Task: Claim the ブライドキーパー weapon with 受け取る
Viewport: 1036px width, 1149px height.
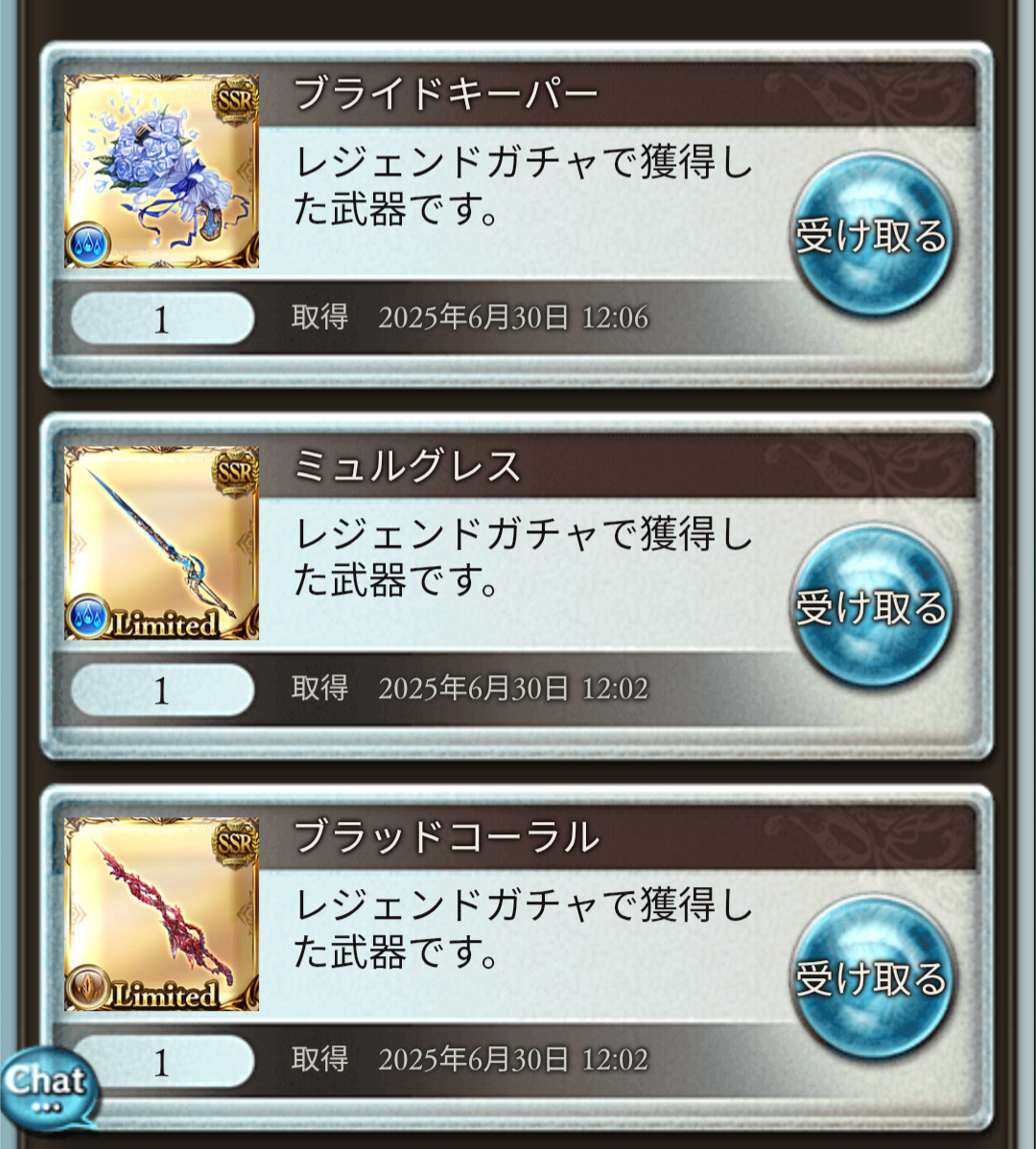Action: 872,234
